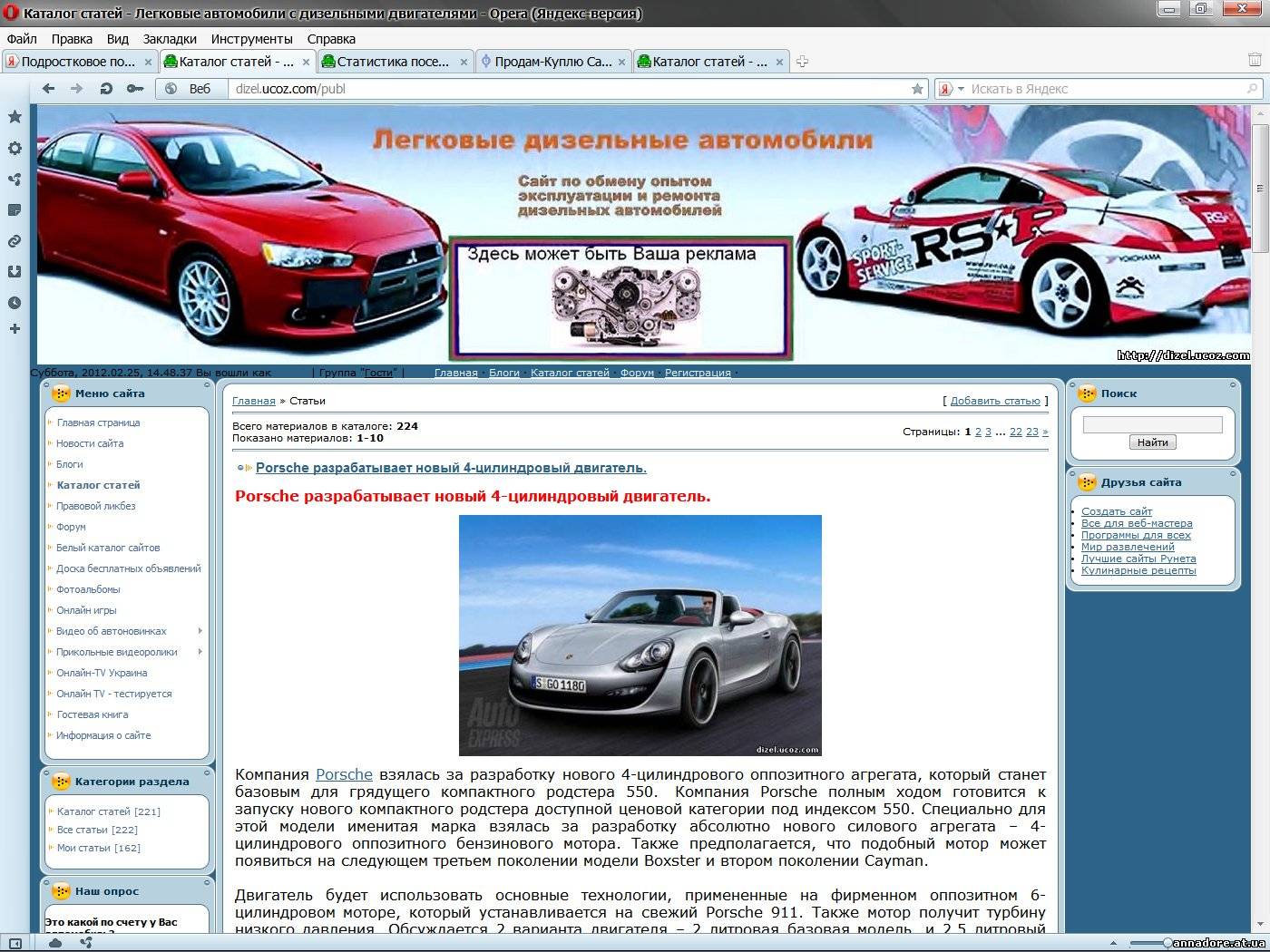Open 'Гостевая книга' in site menu

tap(92, 714)
